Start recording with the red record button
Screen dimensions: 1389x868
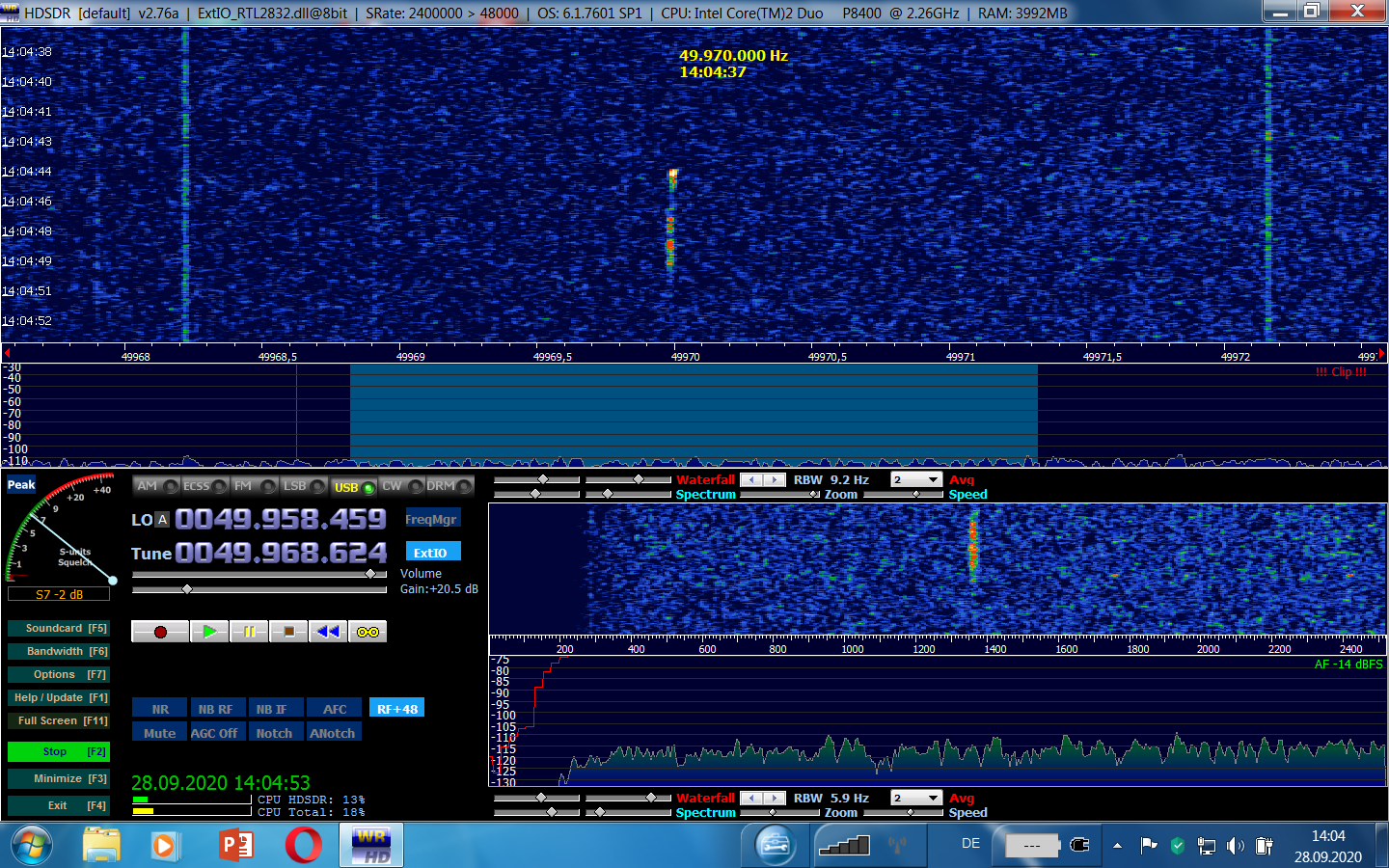pyautogui.click(x=160, y=632)
